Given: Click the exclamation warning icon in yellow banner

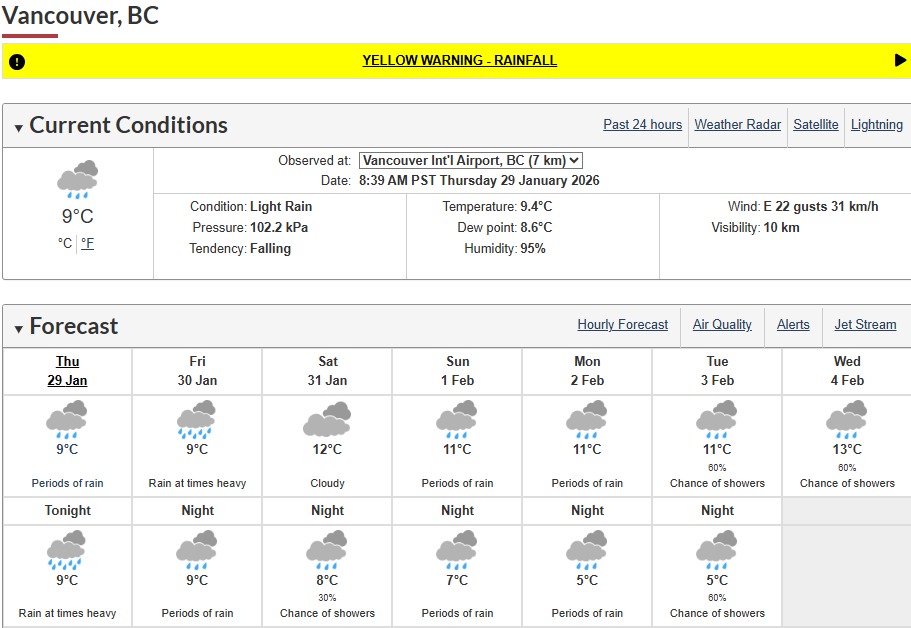Looking at the screenshot, I should click(x=16, y=62).
